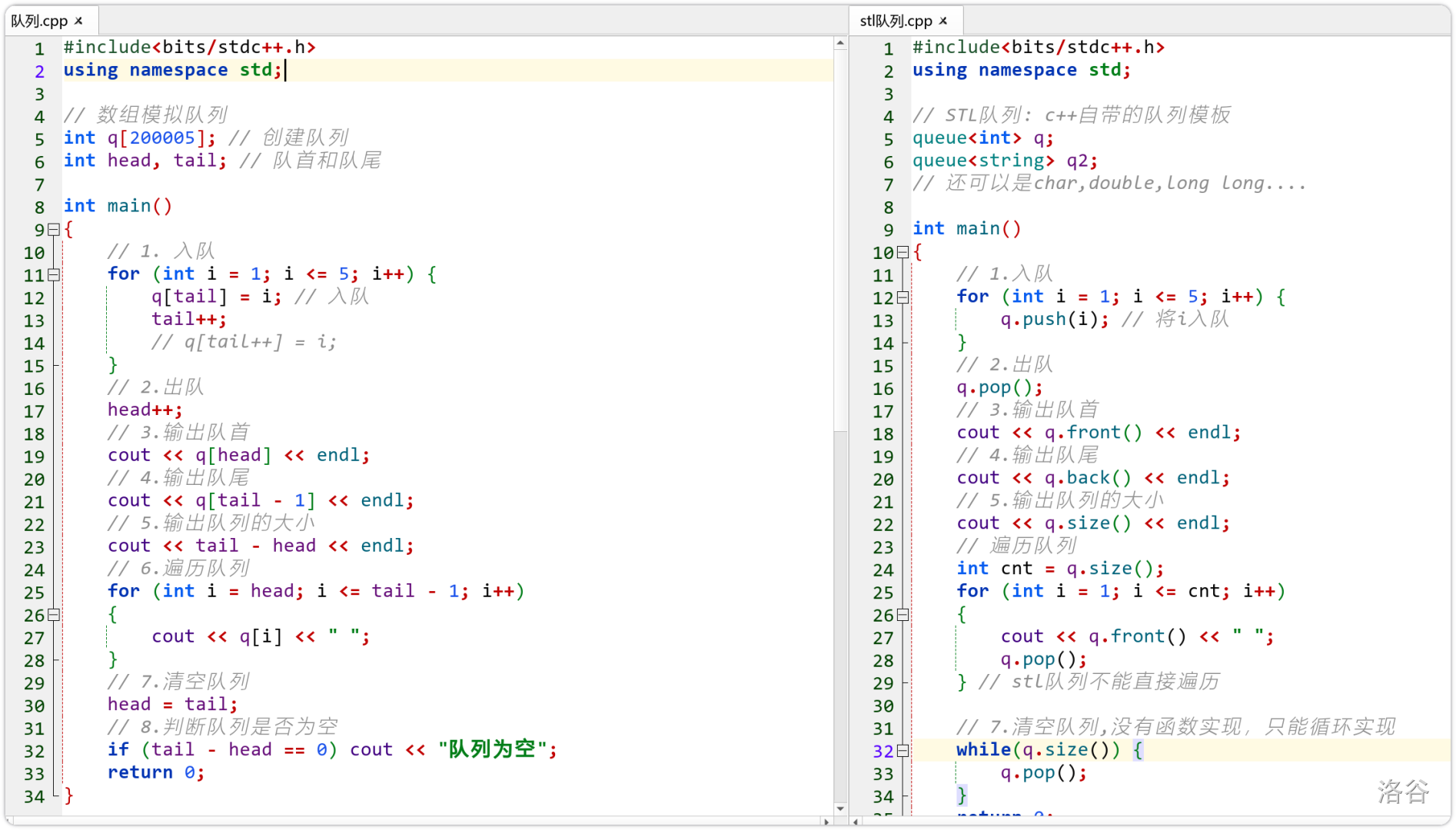Screen dimensions: 1456x830
Task: Click the scroll down arrow of 队列.cpp pane
Action: coord(840,808)
